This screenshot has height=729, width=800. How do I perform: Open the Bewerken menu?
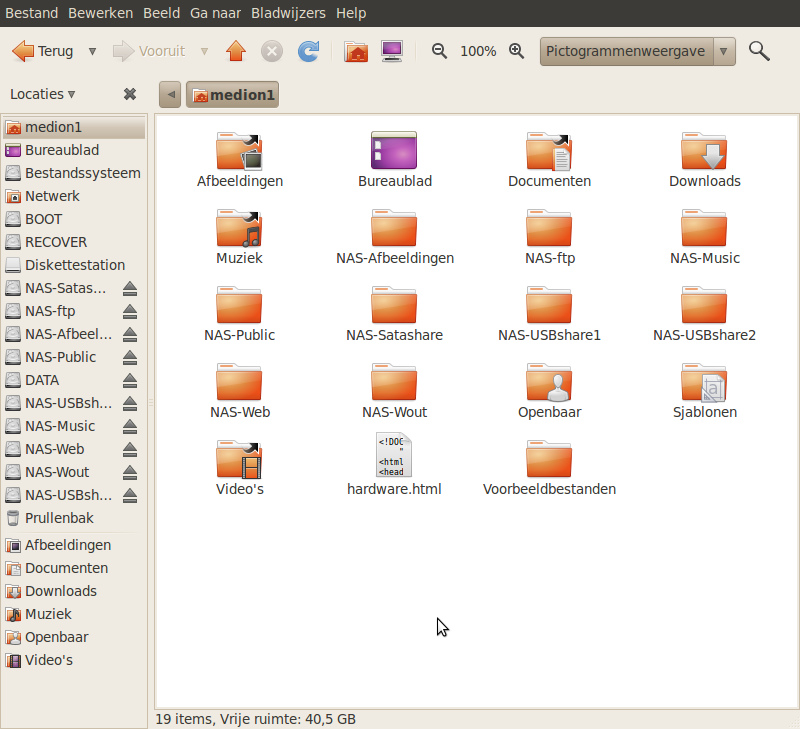[x=101, y=13]
